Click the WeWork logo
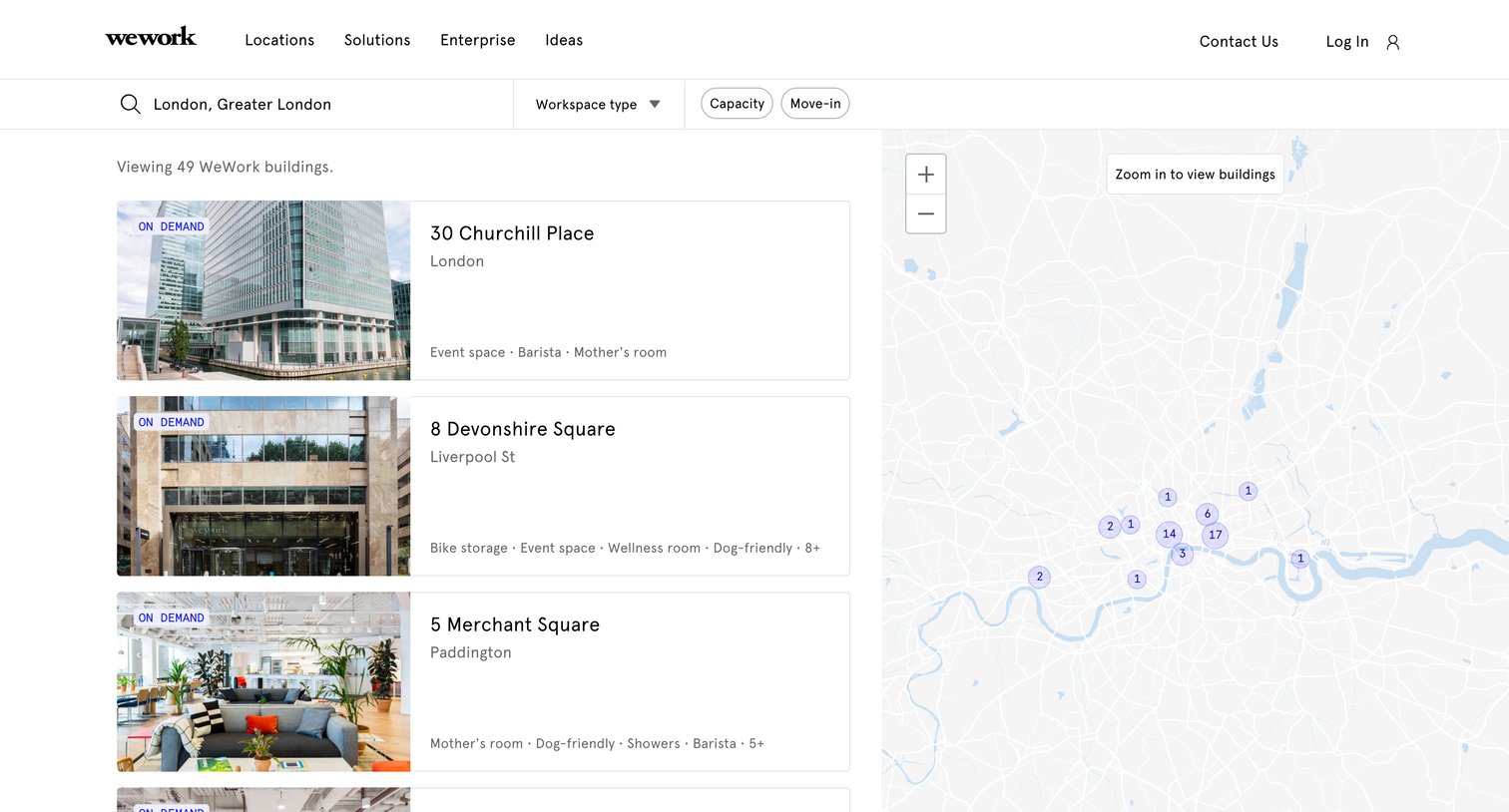1509x812 pixels. pyautogui.click(x=151, y=38)
